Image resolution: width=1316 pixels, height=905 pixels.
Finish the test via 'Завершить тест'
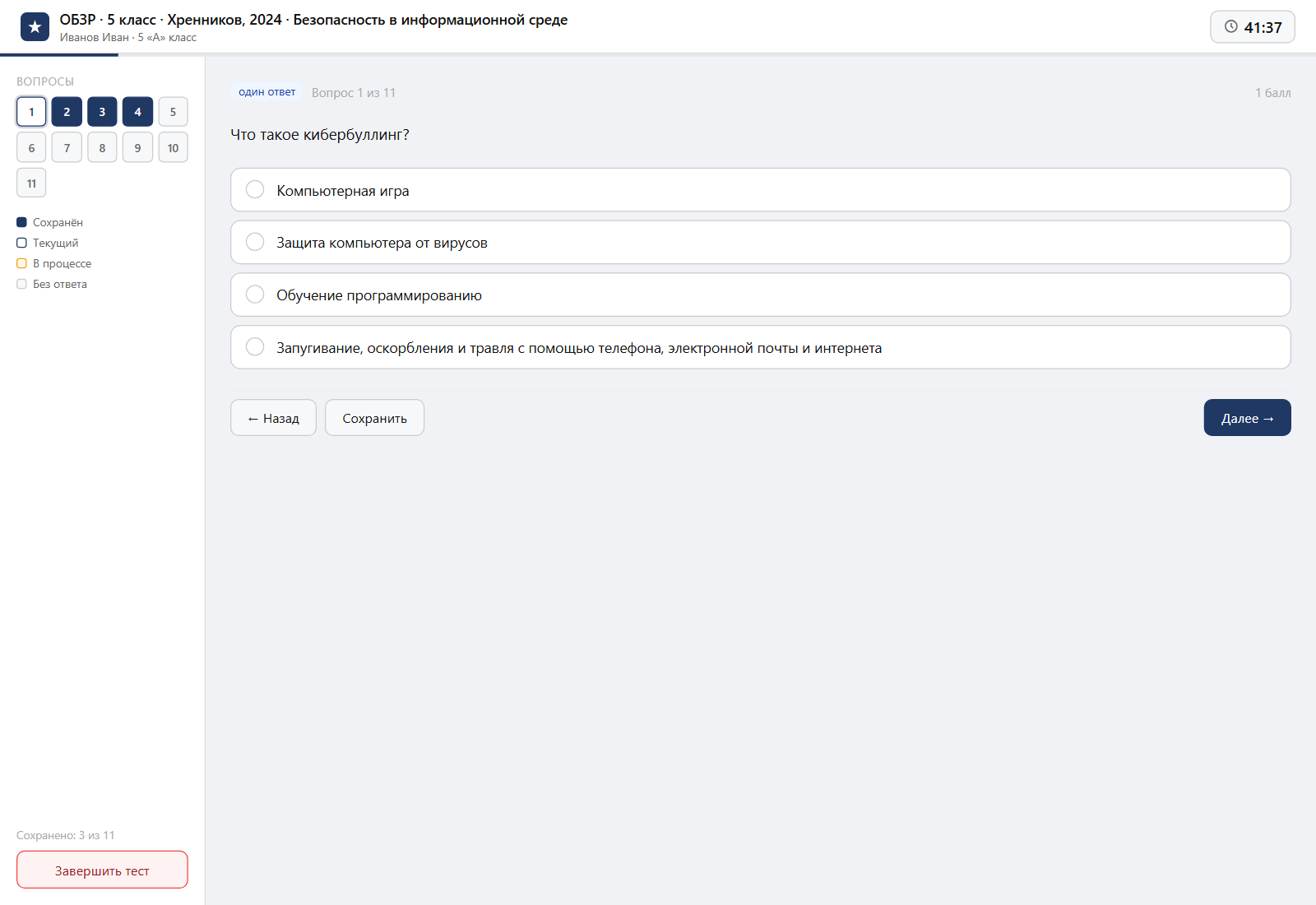102,870
